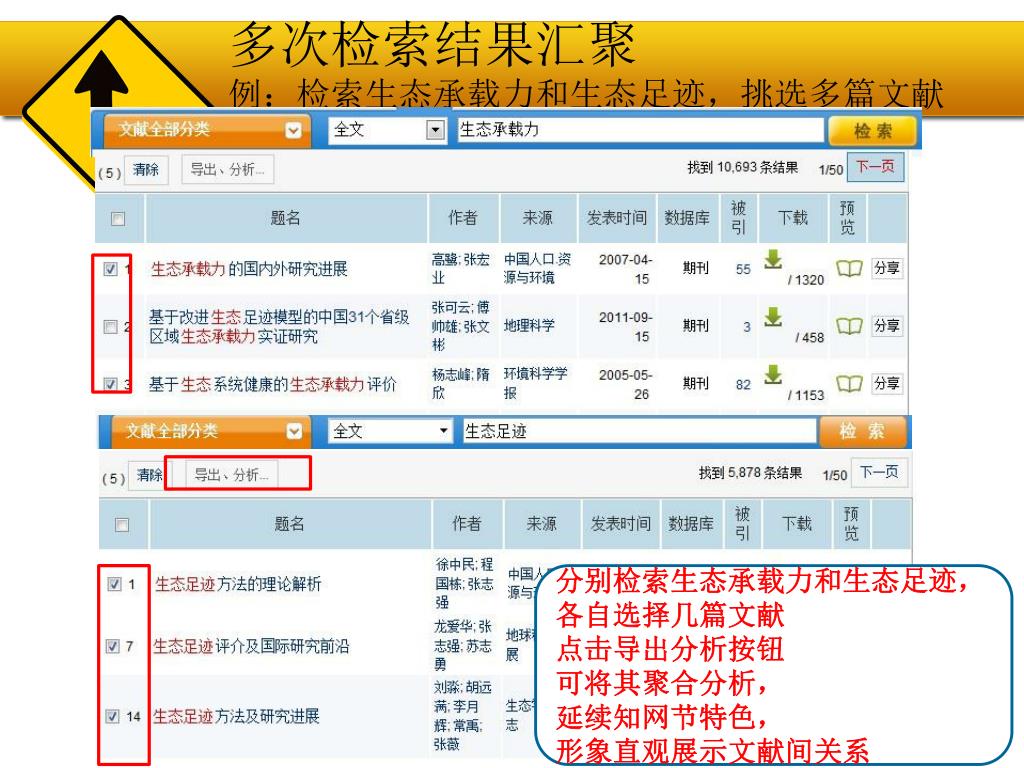The width and height of the screenshot is (1024, 768).
Task: Open upper 全文 search field dropdown
Action: [x=435, y=130]
